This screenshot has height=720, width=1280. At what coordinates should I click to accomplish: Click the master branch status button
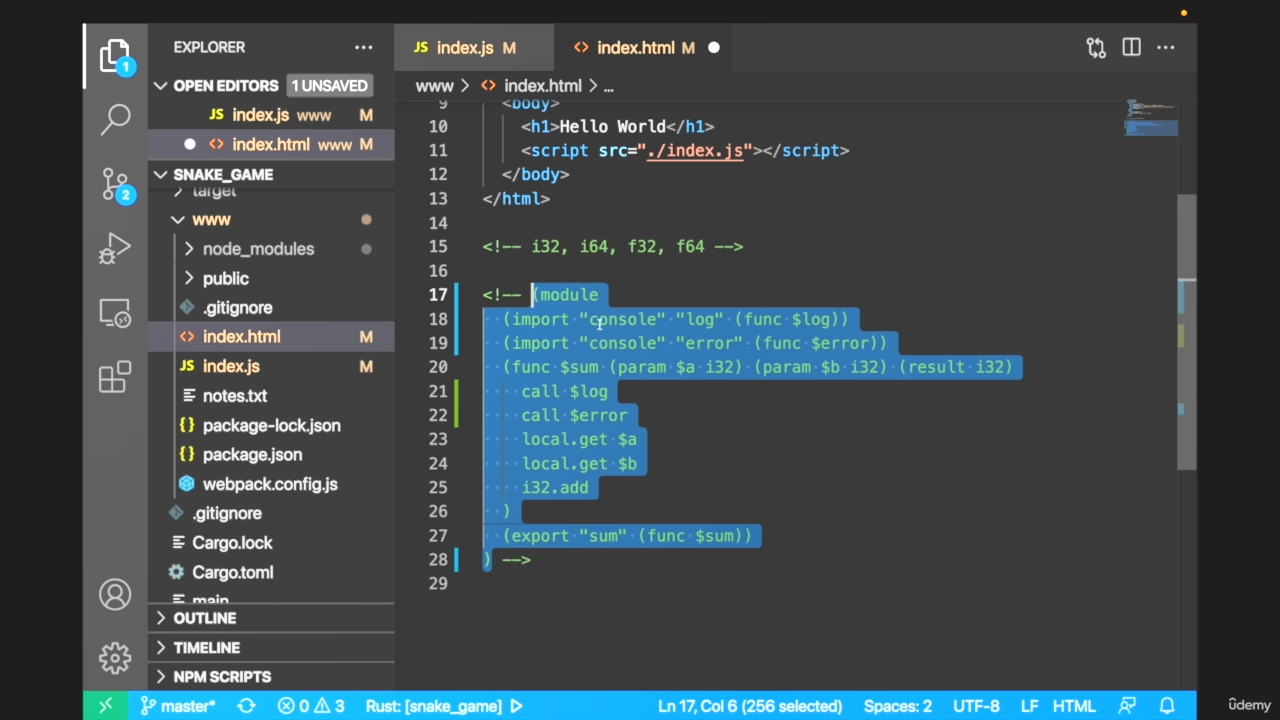[178, 706]
